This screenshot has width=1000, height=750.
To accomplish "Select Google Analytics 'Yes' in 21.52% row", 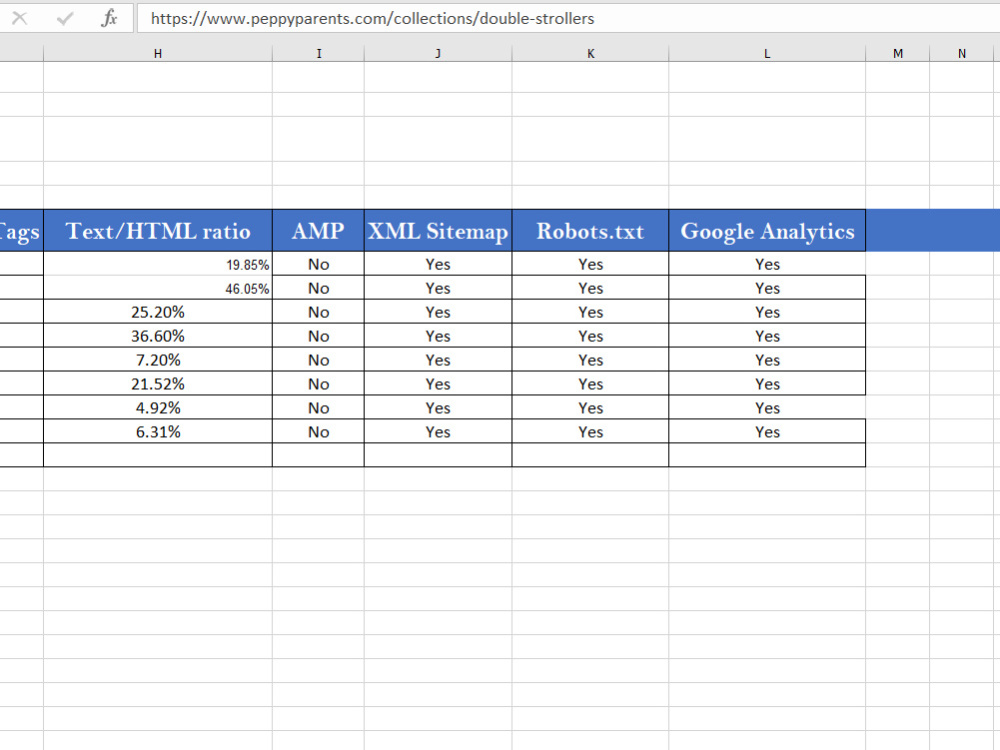I will 767,384.
